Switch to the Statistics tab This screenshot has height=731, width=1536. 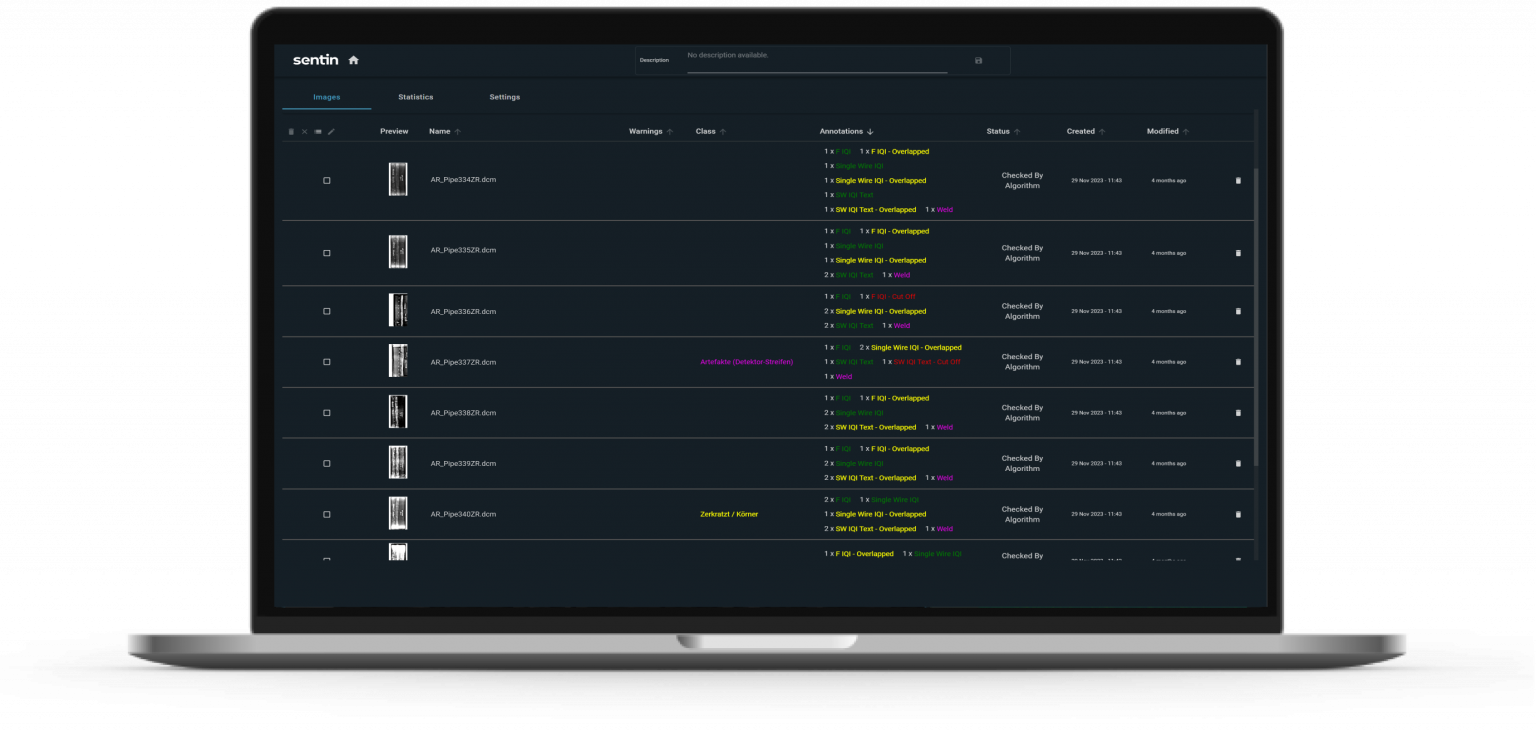coord(415,97)
